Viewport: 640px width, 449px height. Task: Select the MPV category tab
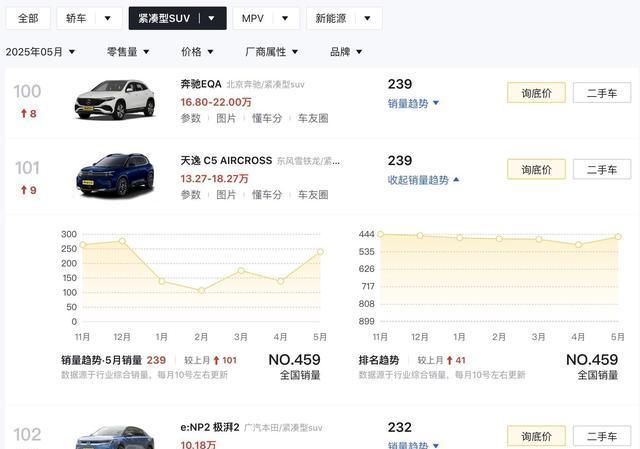[x=253, y=18]
